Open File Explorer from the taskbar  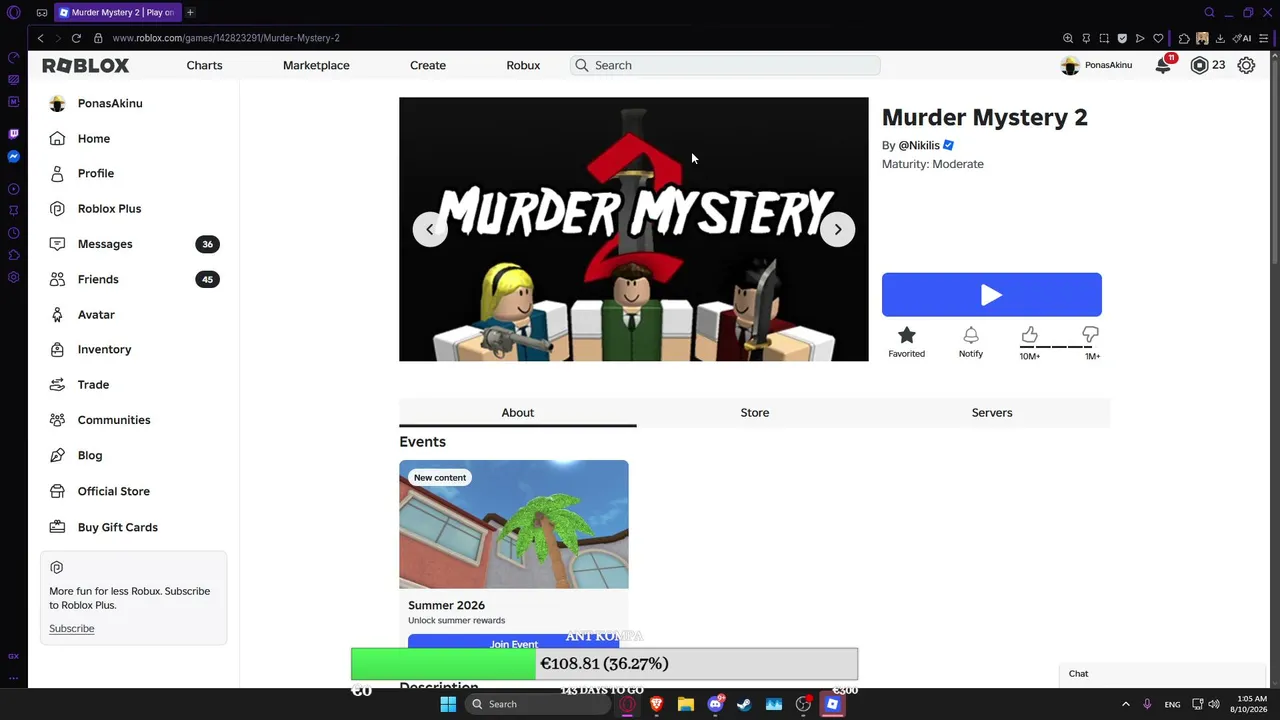686,704
